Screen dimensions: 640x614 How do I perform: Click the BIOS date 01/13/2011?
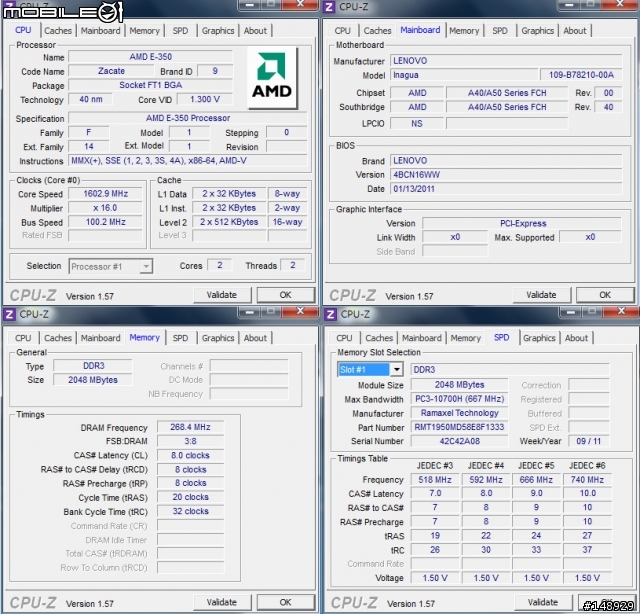coord(506,189)
